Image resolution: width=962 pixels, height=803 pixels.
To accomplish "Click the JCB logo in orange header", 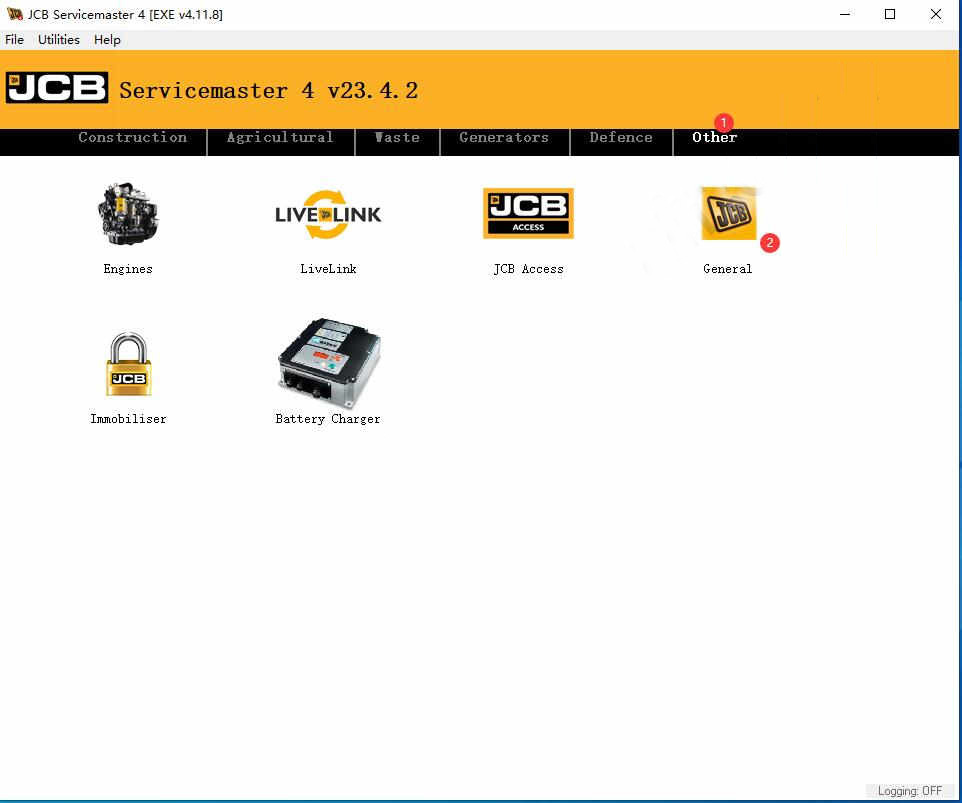I will tap(57, 88).
